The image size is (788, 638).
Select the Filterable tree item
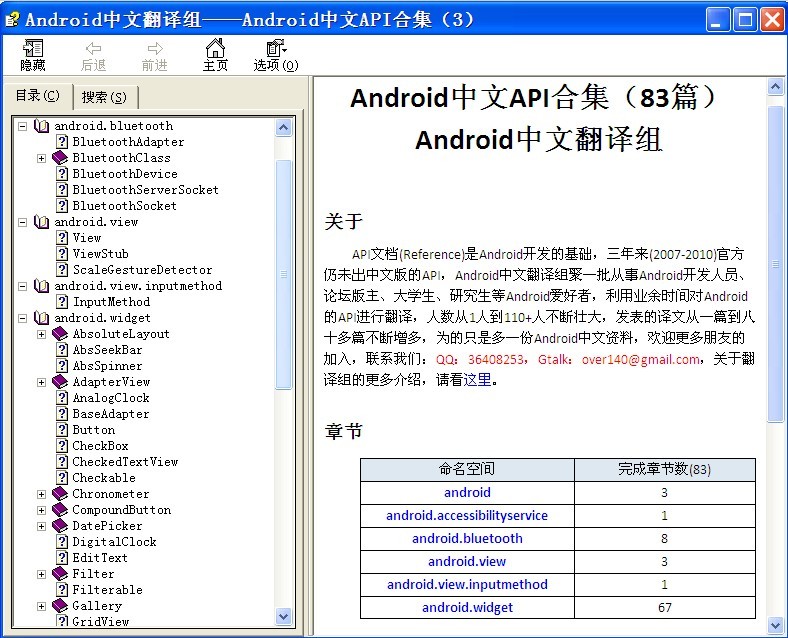(x=108, y=590)
